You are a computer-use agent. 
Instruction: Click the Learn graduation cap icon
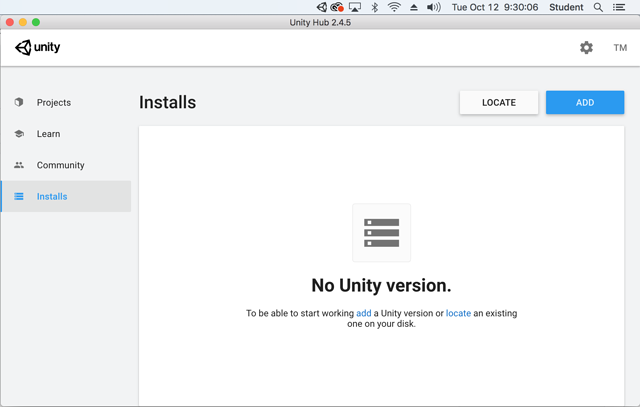[x=19, y=133]
